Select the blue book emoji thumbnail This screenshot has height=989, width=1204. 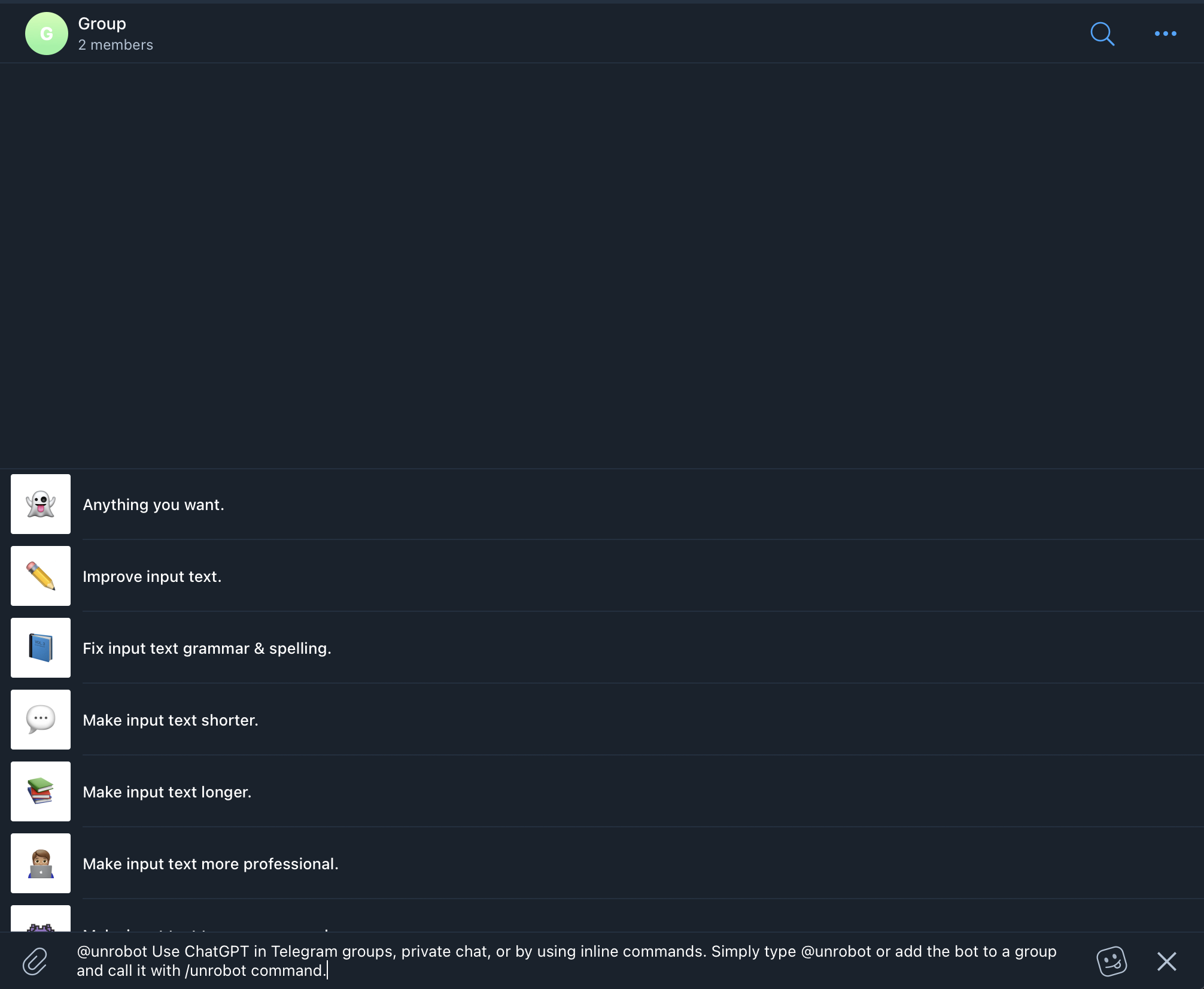tap(41, 648)
